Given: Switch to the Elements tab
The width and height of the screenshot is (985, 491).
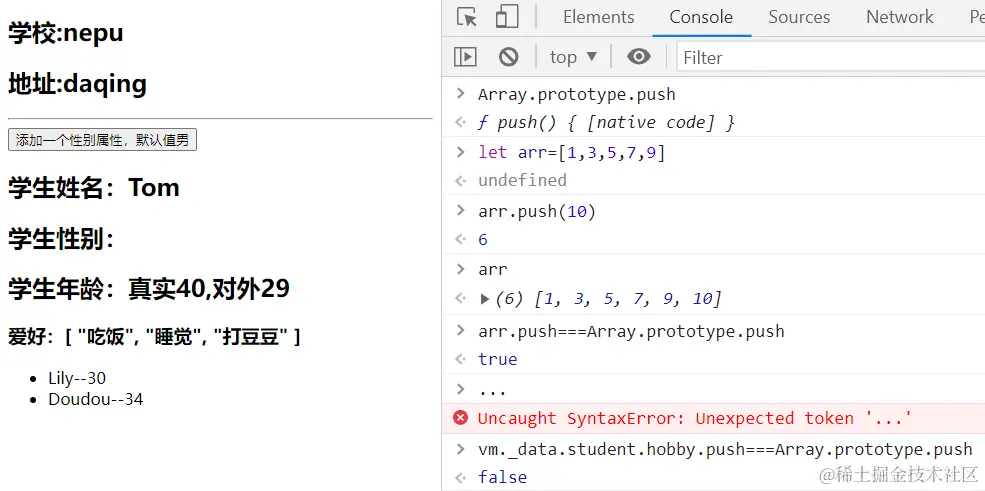Looking at the screenshot, I should click(x=598, y=17).
